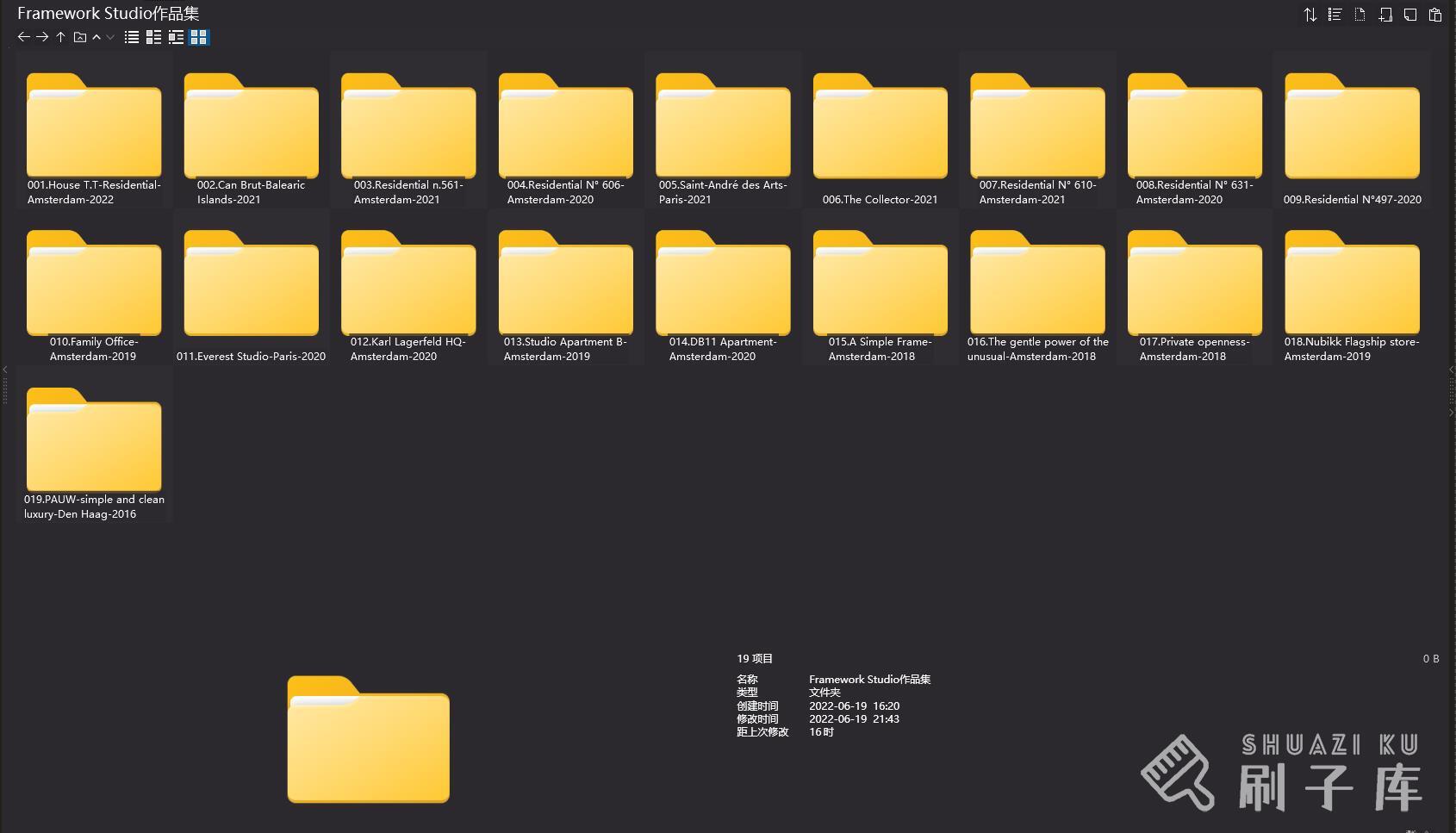Viewport: 1456px width, 833px height.
Task: Click the forward navigation arrow
Action: (41, 37)
